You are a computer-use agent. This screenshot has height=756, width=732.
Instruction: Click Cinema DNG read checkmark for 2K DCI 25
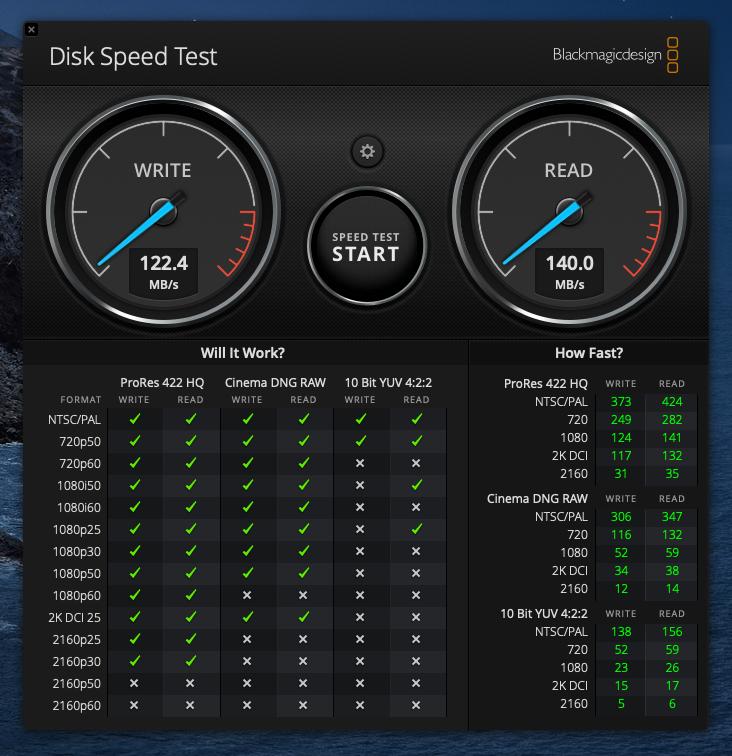[x=303, y=617]
